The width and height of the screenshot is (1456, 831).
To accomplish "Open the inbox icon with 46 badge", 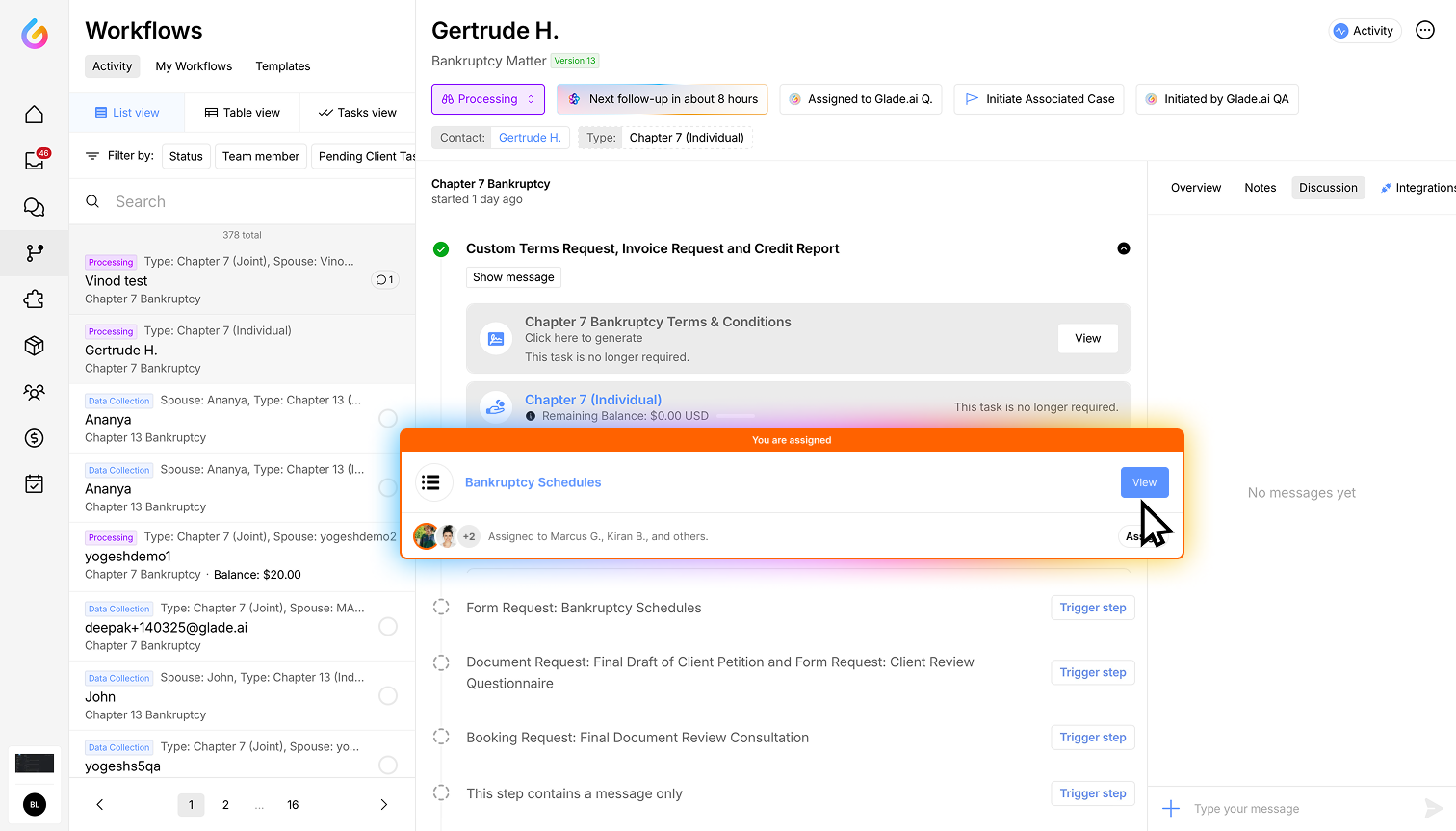I will pyautogui.click(x=34, y=161).
